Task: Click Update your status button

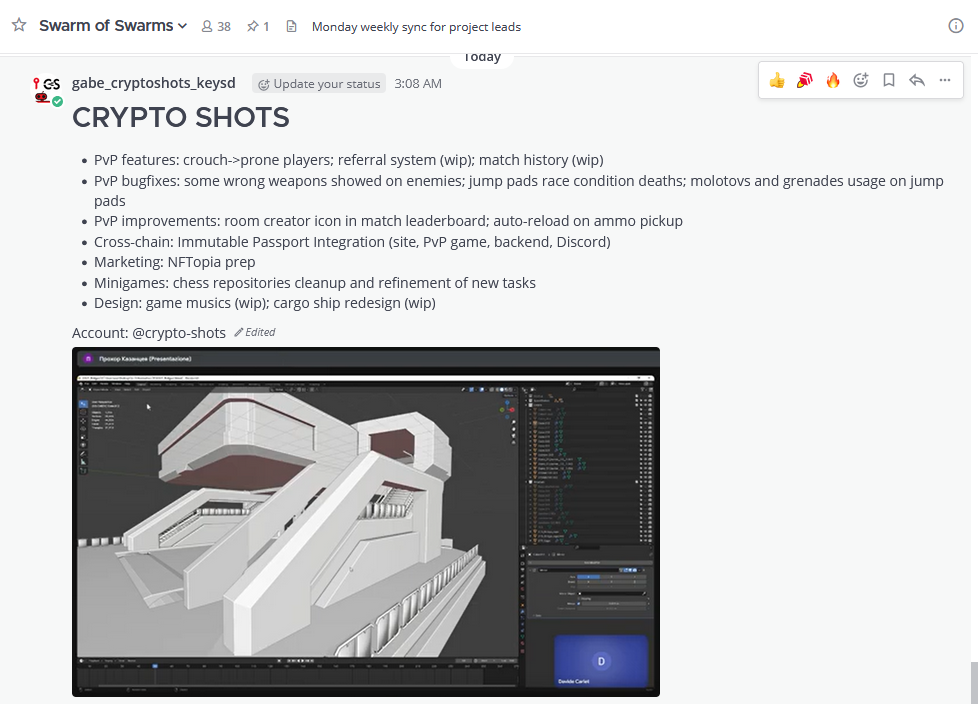Action: [x=319, y=84]
